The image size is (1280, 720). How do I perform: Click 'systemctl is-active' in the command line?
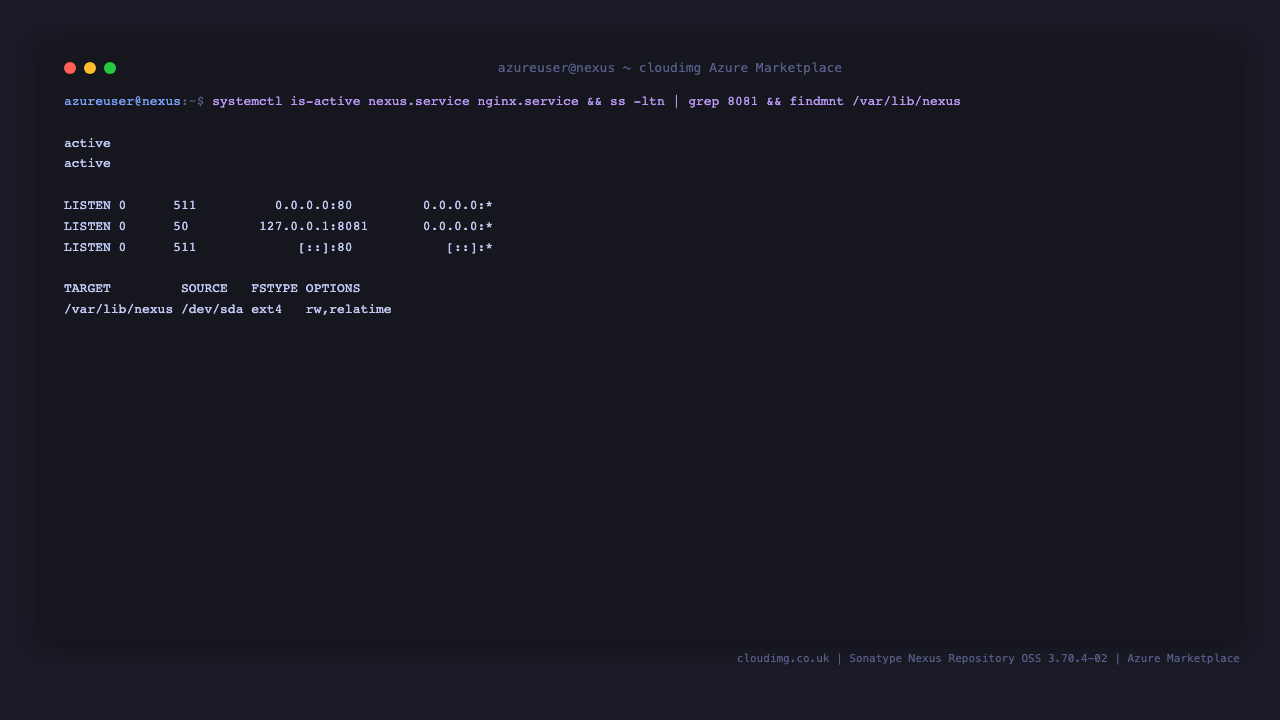[x=286, y=101]
